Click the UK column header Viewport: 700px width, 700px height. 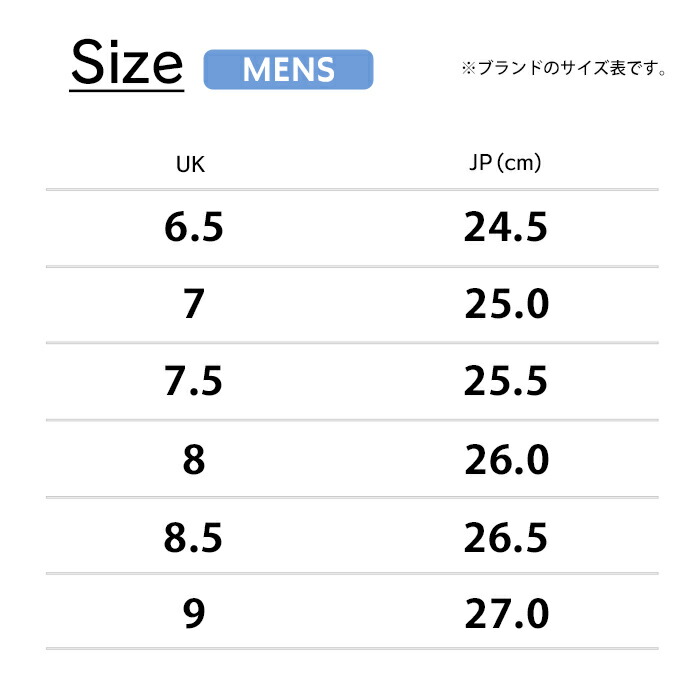(x=191, y=164)
